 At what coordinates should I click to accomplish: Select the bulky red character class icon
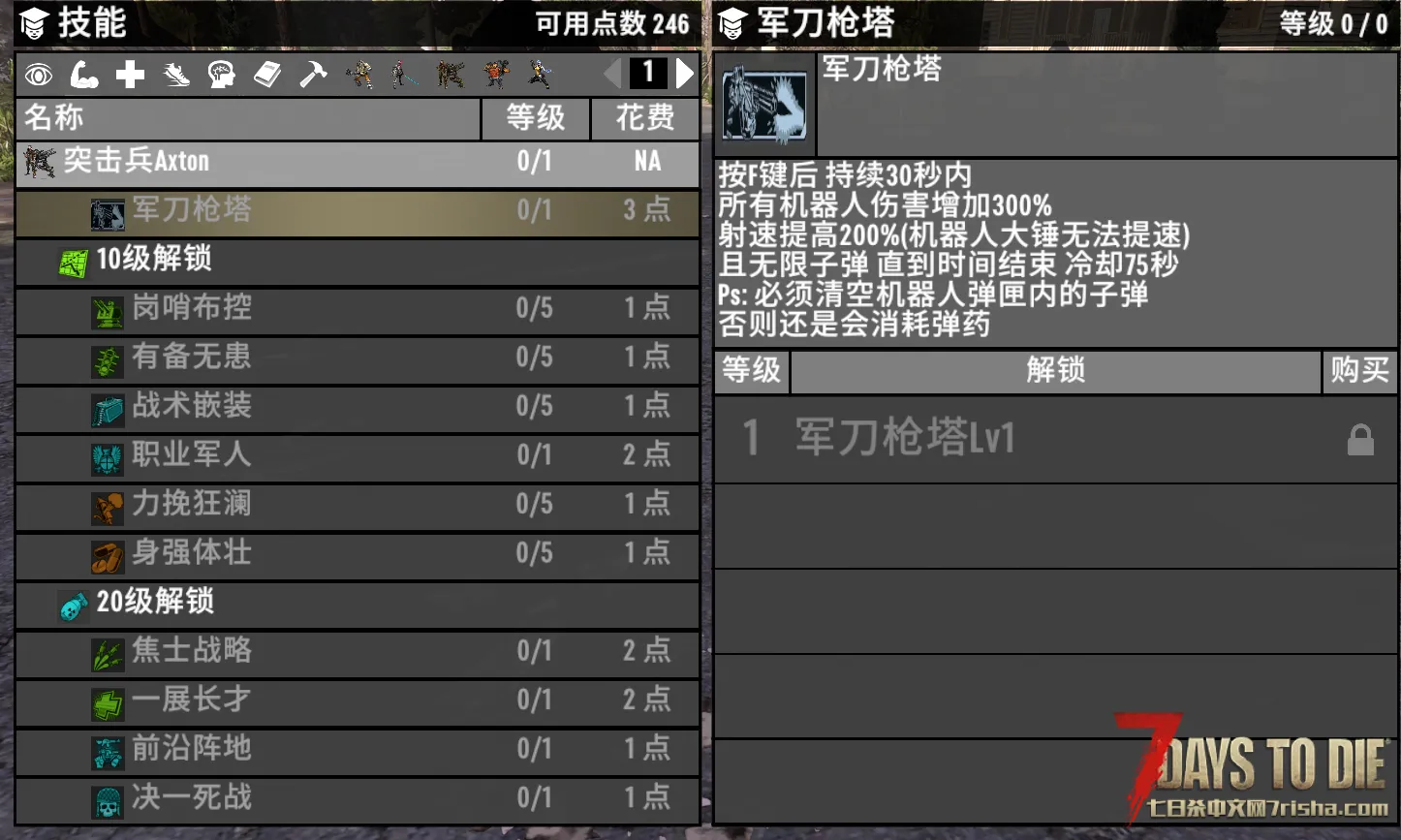point(496,74)
